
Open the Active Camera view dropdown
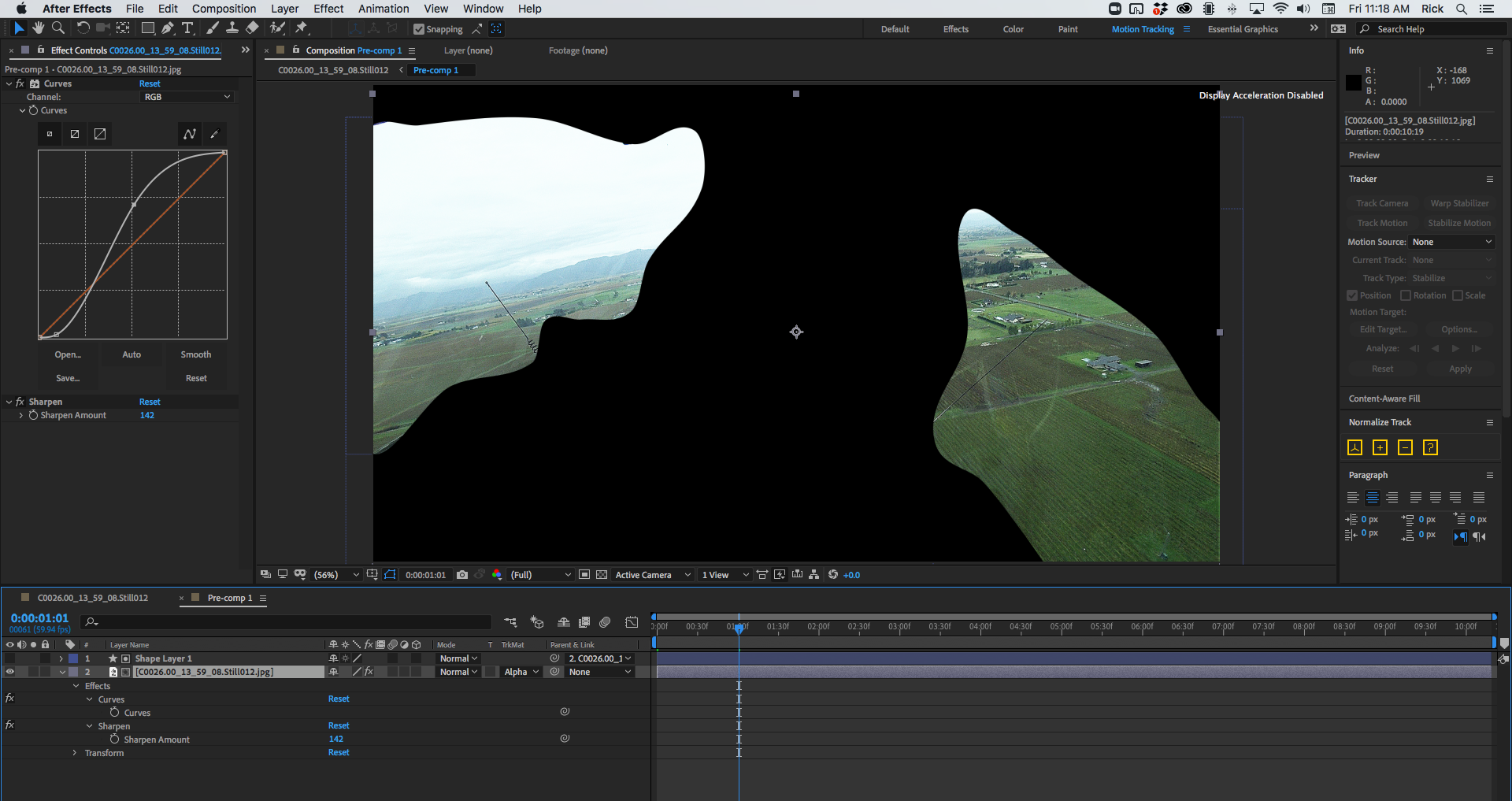tap(652, 575)
